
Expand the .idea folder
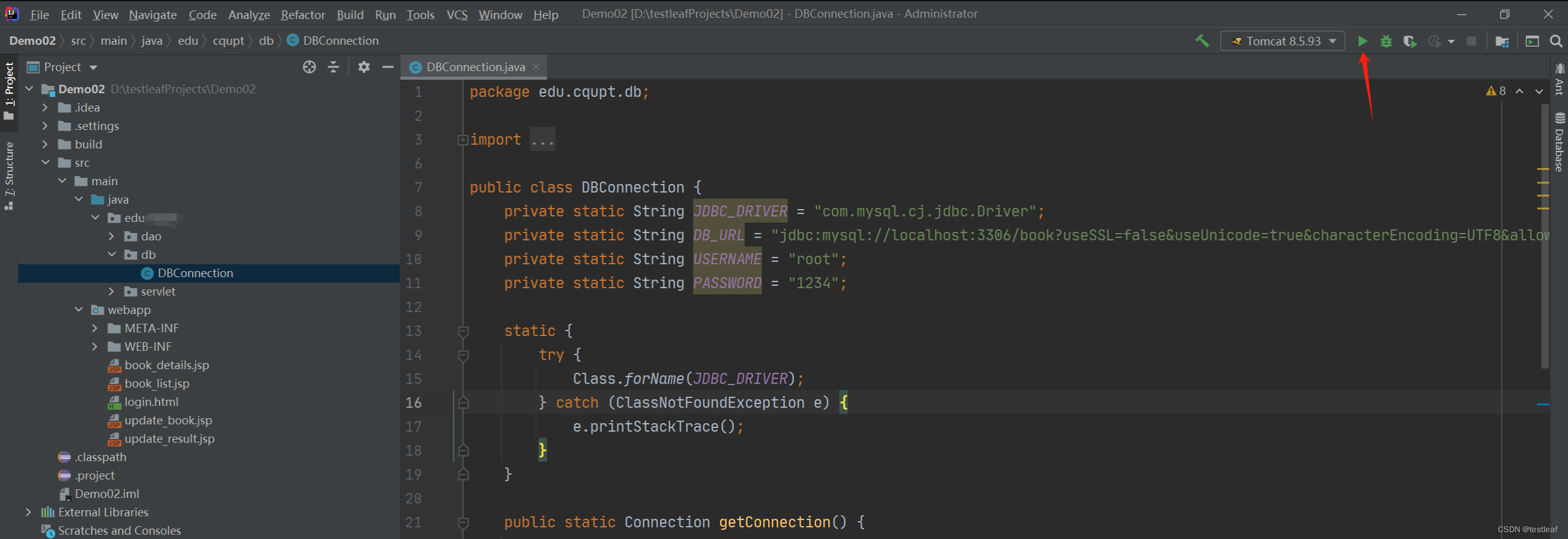tap(45, 107)
